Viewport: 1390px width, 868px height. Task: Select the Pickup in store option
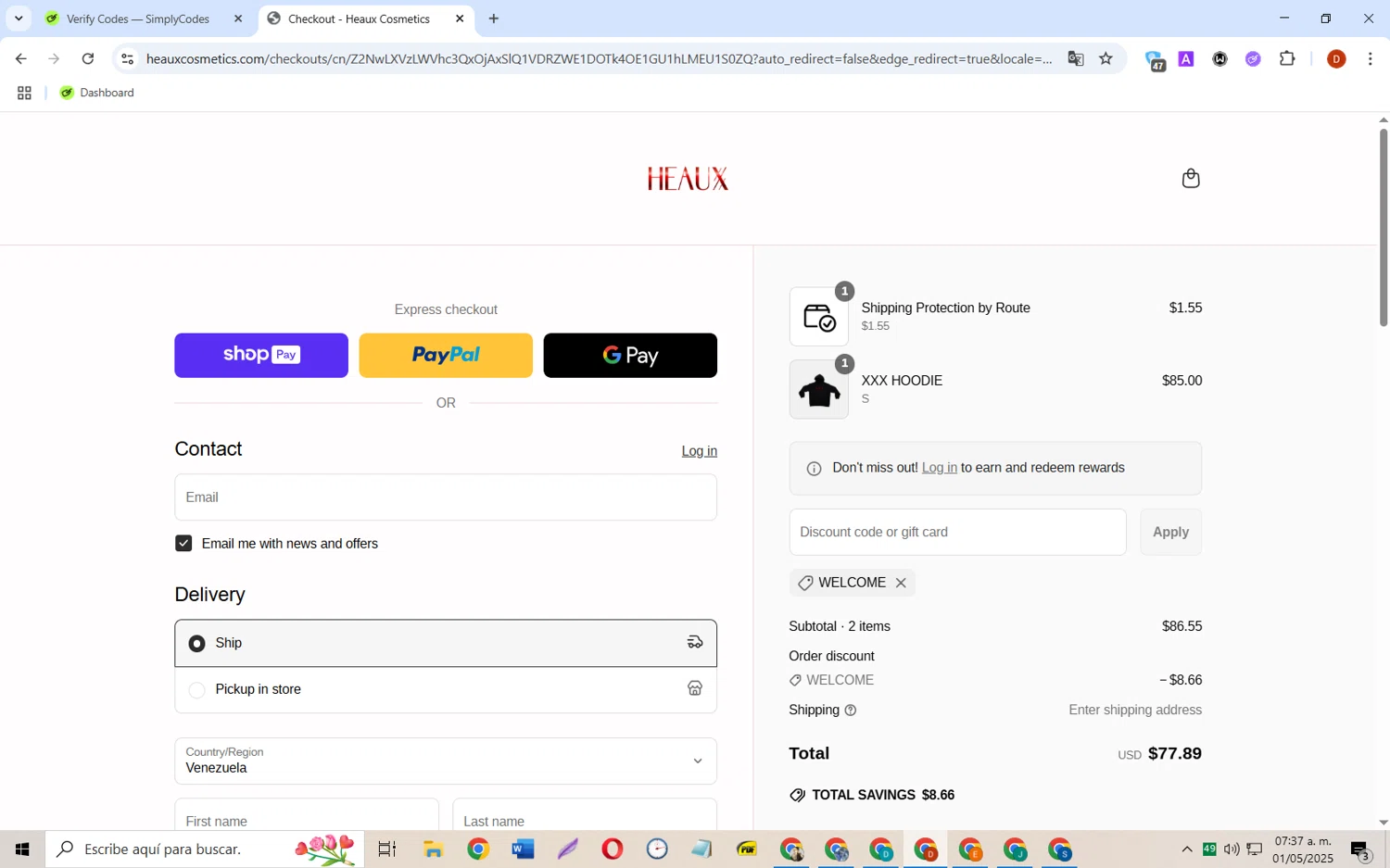446,689
